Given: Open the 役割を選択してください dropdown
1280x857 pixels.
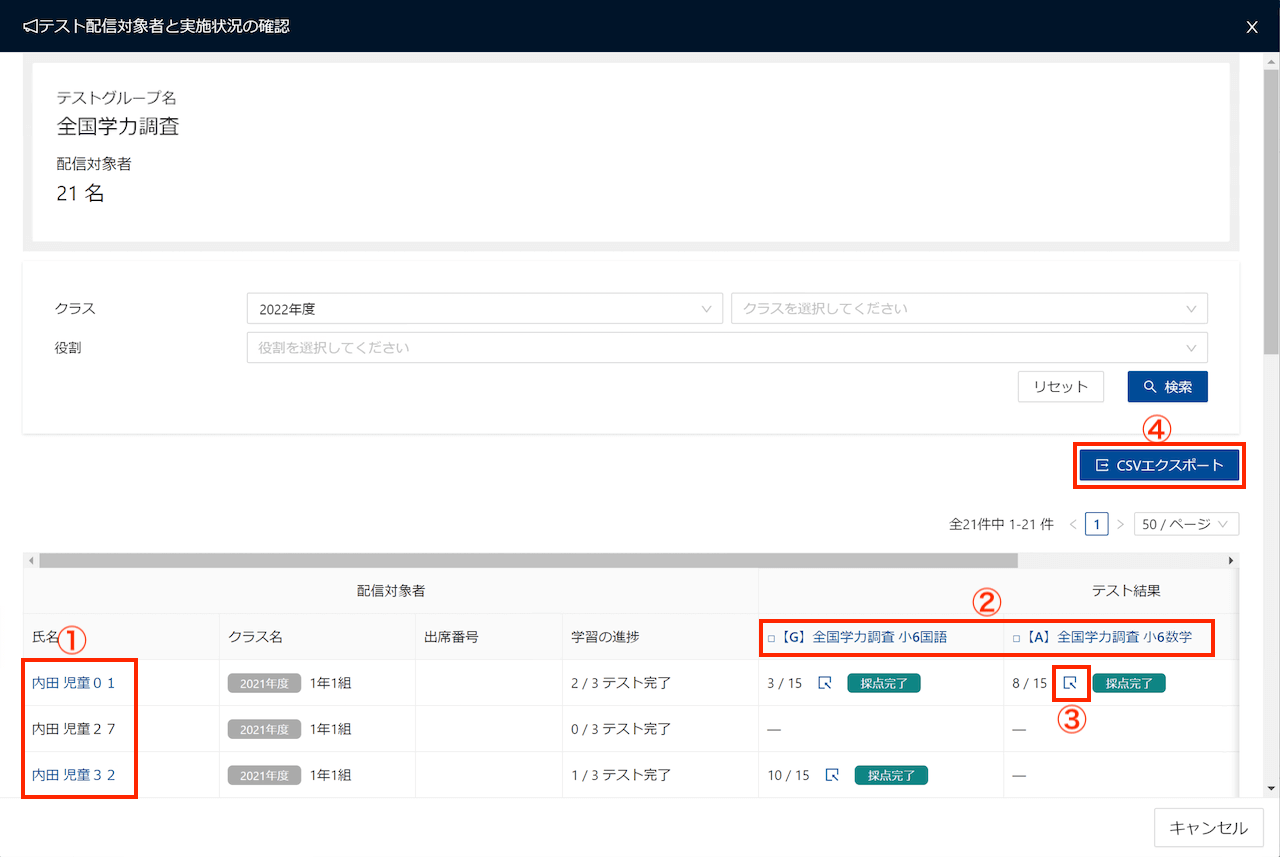Looking at the screenshot, I should pyautogui.click(x=727, y=348).
